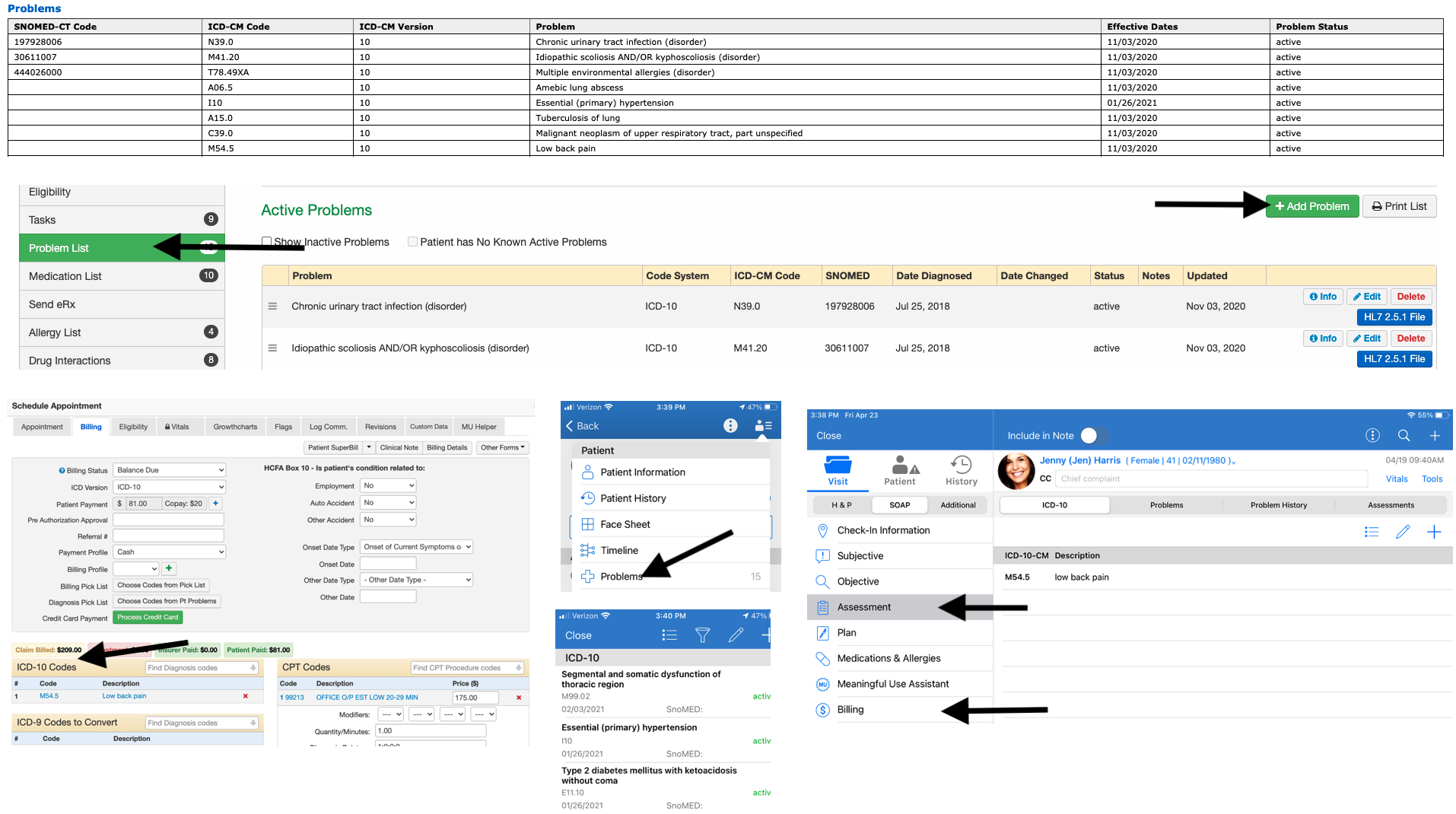
Task: Tap the search magnifier in iPad top bar
Action: (x=1404, y=436)
